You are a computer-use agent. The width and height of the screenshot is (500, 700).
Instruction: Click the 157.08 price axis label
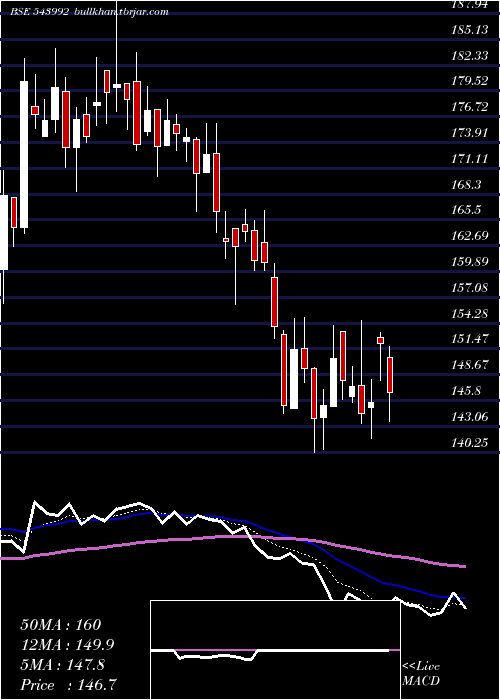tap(469, 288)
